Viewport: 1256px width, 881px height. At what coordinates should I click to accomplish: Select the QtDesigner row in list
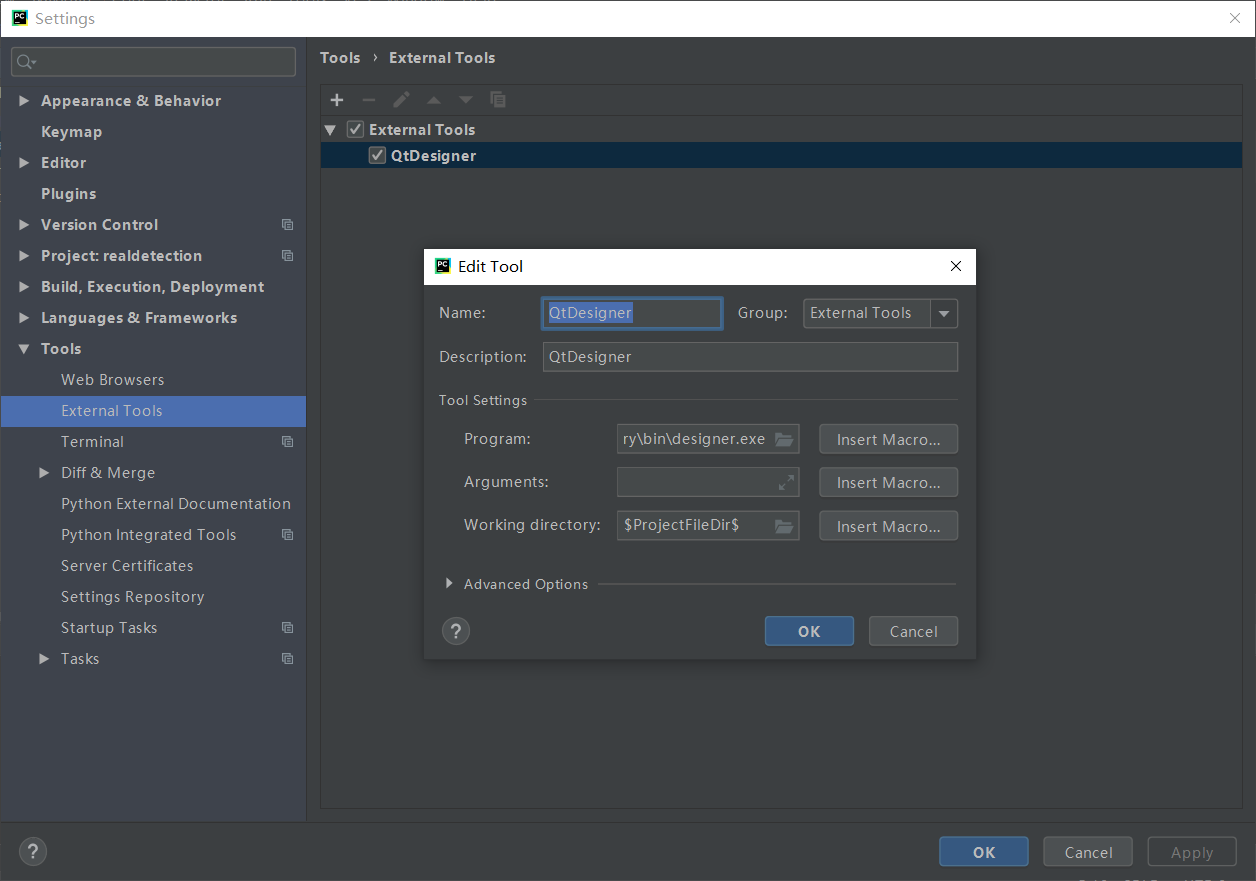[781, 155]
